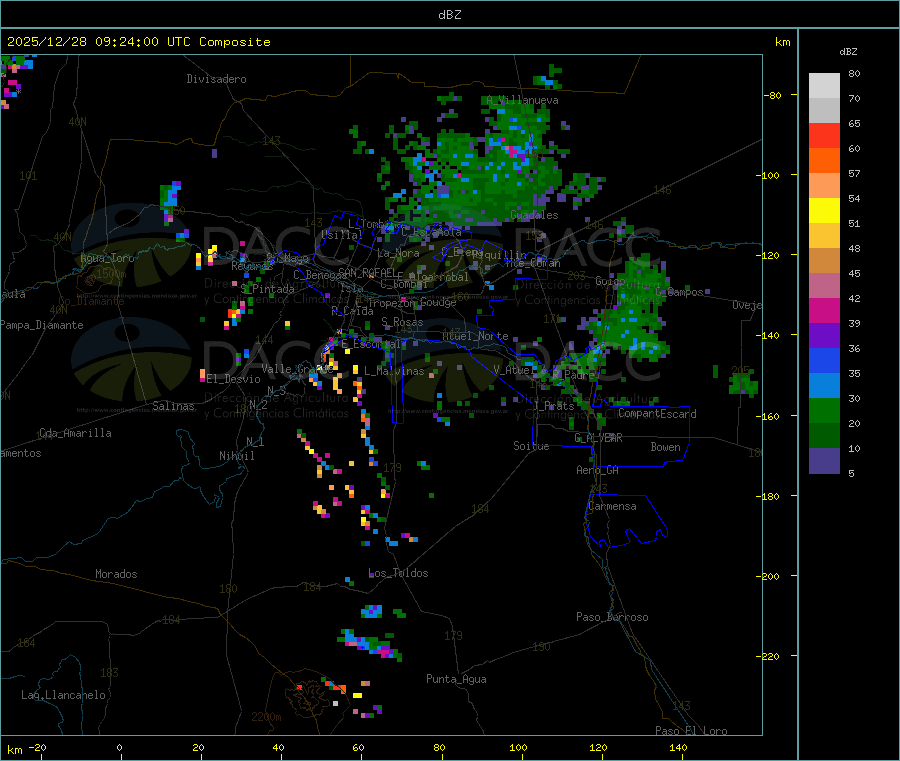
Task: Click the 'dBZ' title at the top
Action: tap(449, 15)
